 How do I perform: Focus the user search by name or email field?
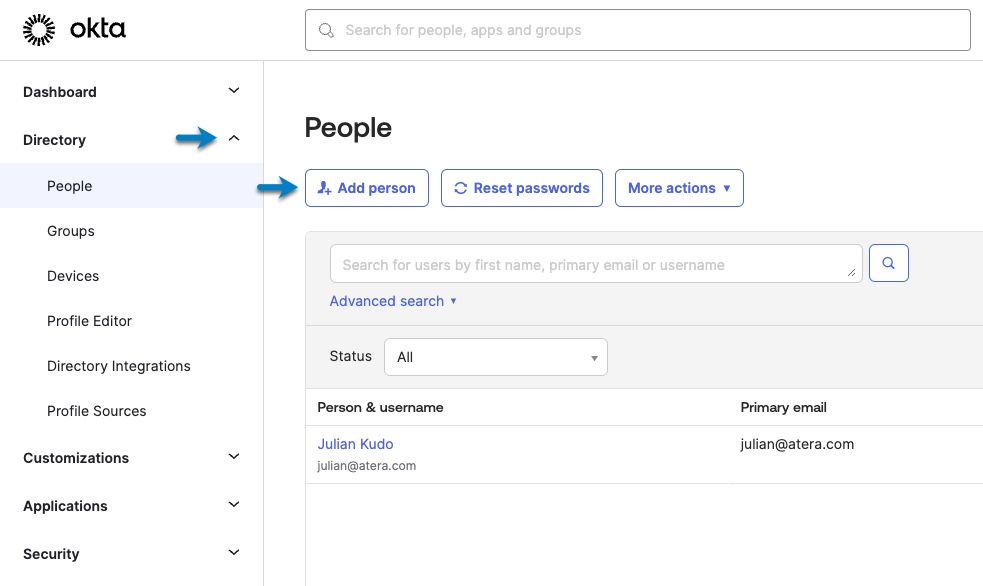pos(596,264)
